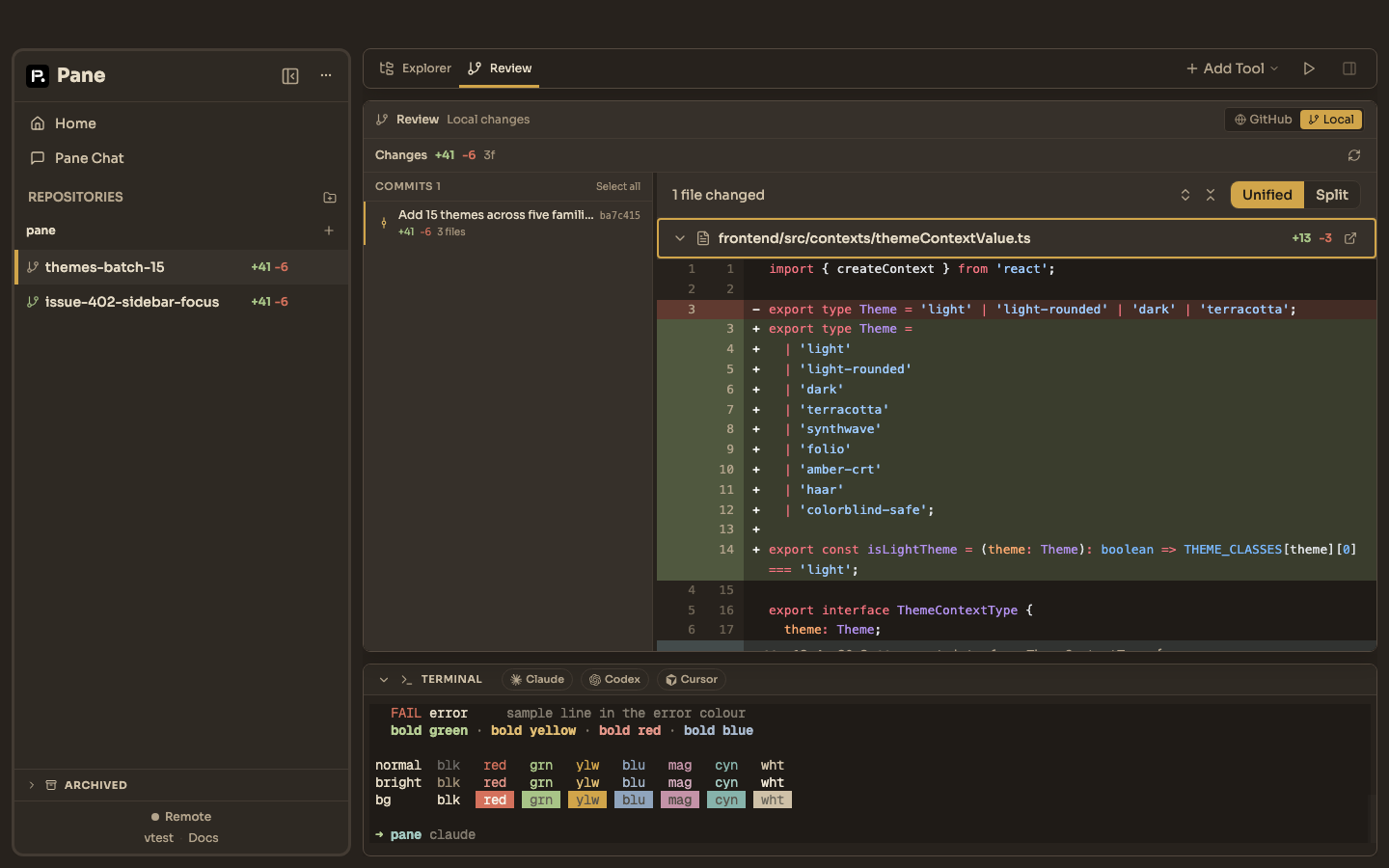The width and height of the screenshot is (1389, 868).
Task: Click the wht bg color swatch
Action: [773, 800]
